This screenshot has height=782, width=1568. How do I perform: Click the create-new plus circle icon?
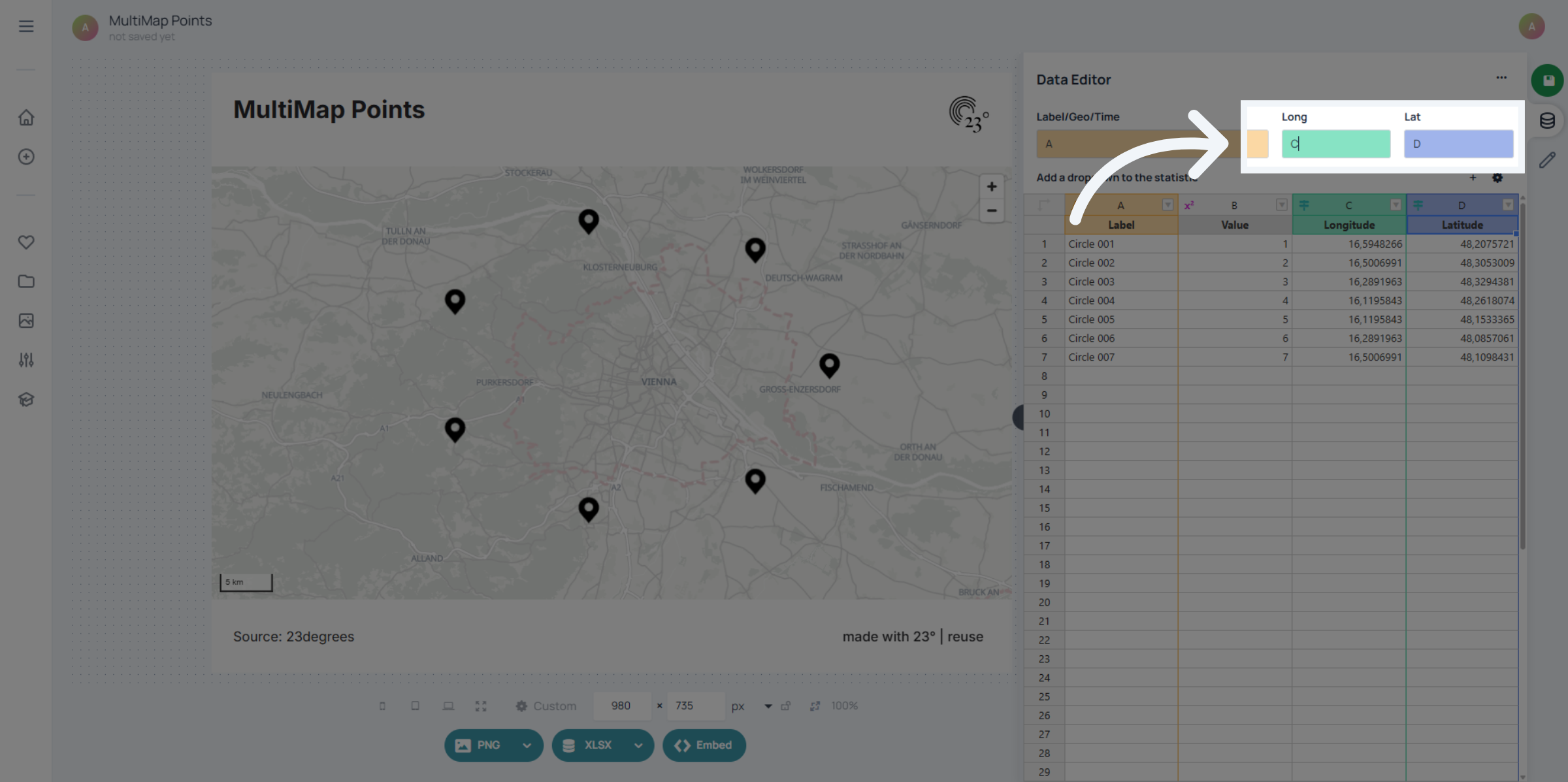pyautogui.click(x=26, y=157)
